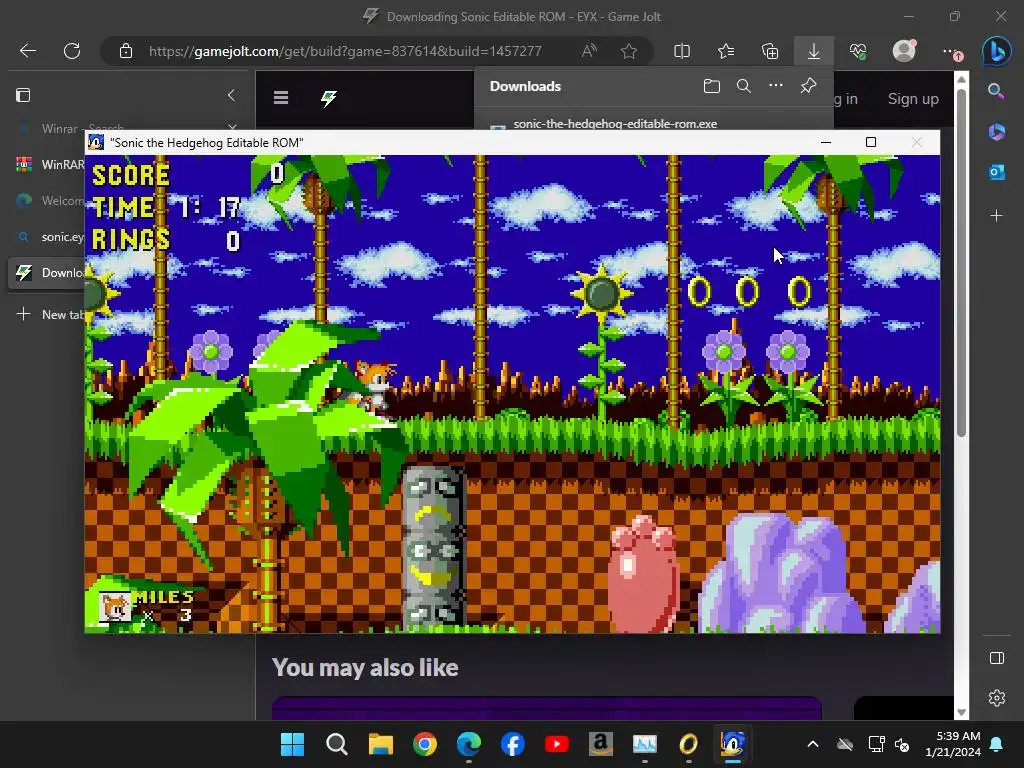
Task: Click the first recommended game thumbnail
Action: [x=547, y=708]
